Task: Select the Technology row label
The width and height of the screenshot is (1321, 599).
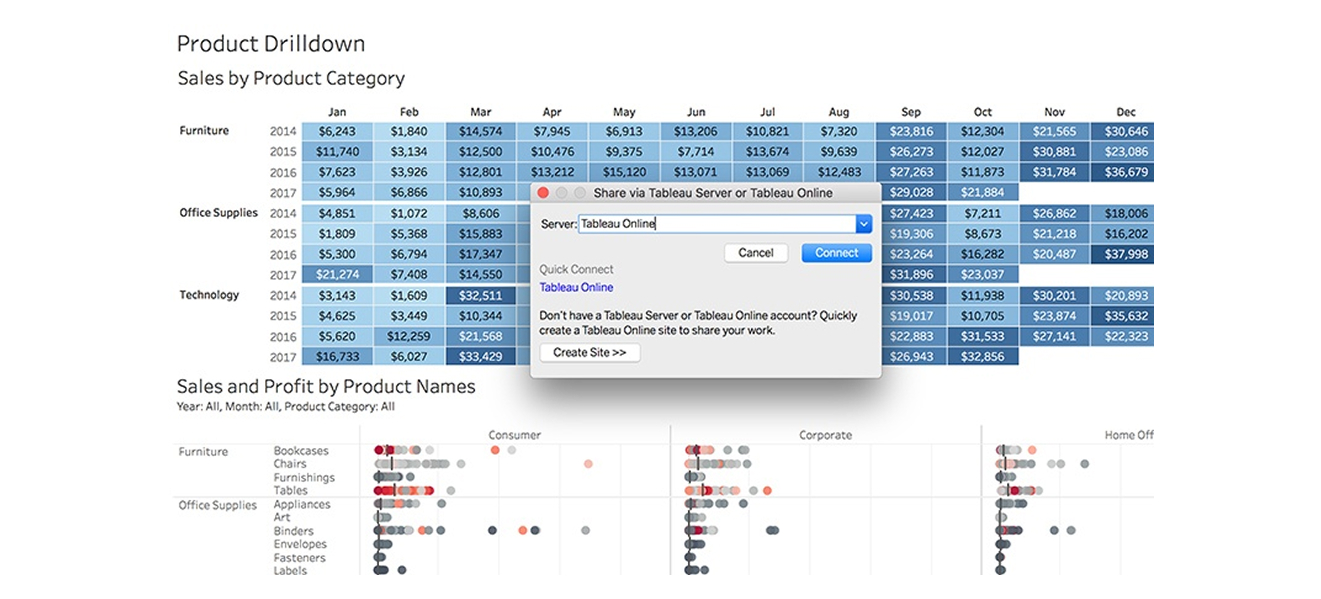Action: point(209,295)
